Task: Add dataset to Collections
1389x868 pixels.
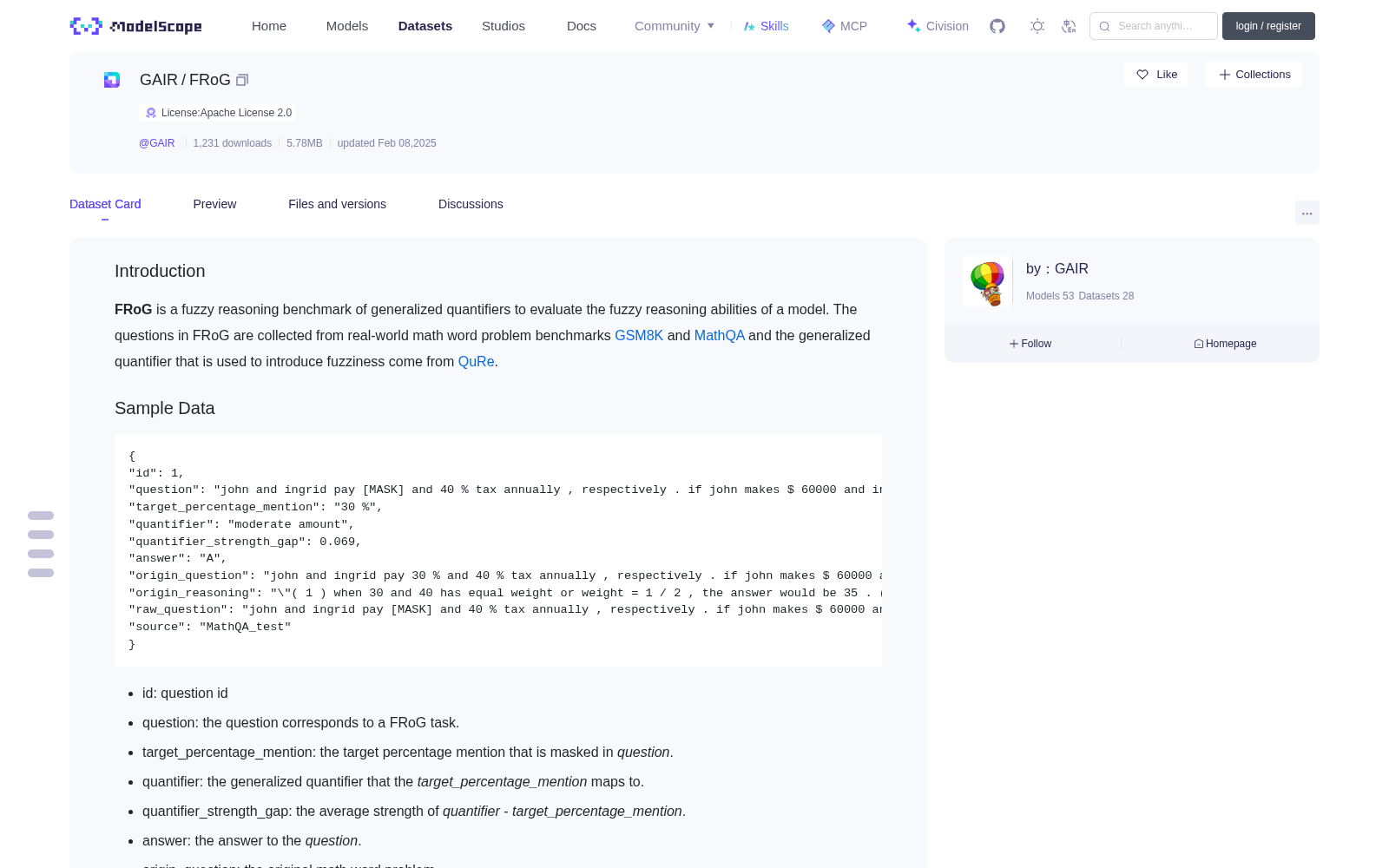Action: point(1254,75)
